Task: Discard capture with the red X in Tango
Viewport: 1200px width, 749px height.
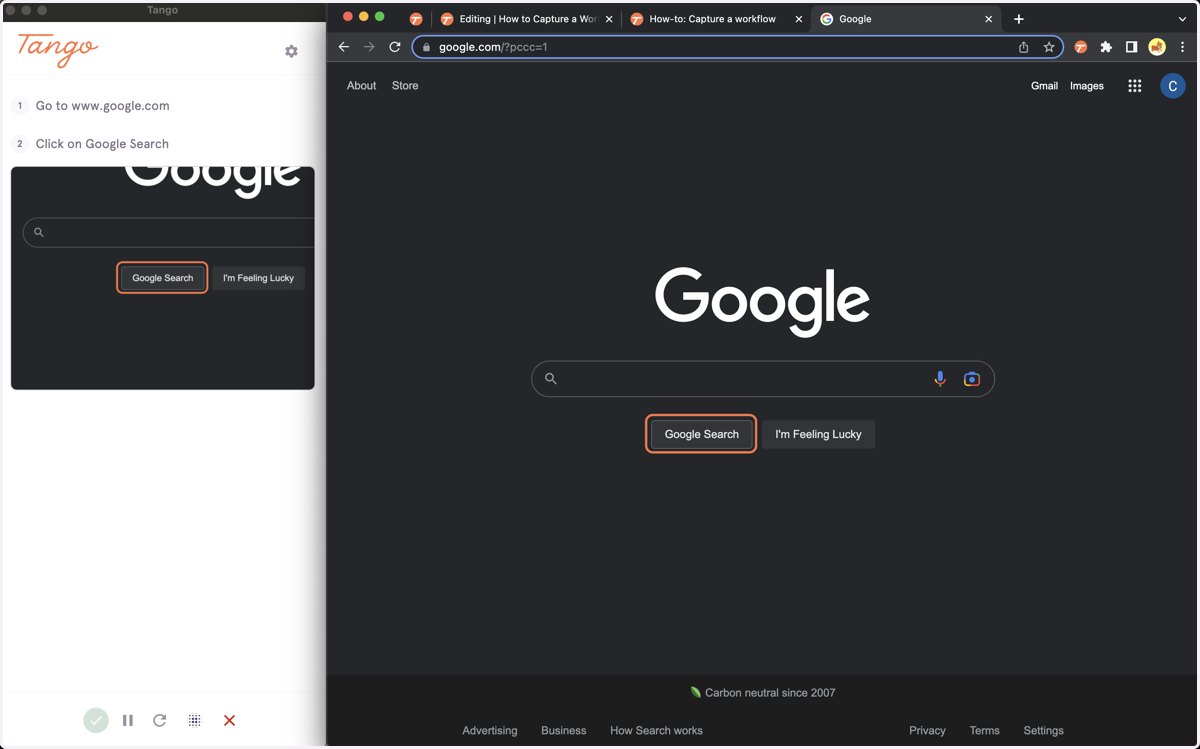Action: pos(229,720)
